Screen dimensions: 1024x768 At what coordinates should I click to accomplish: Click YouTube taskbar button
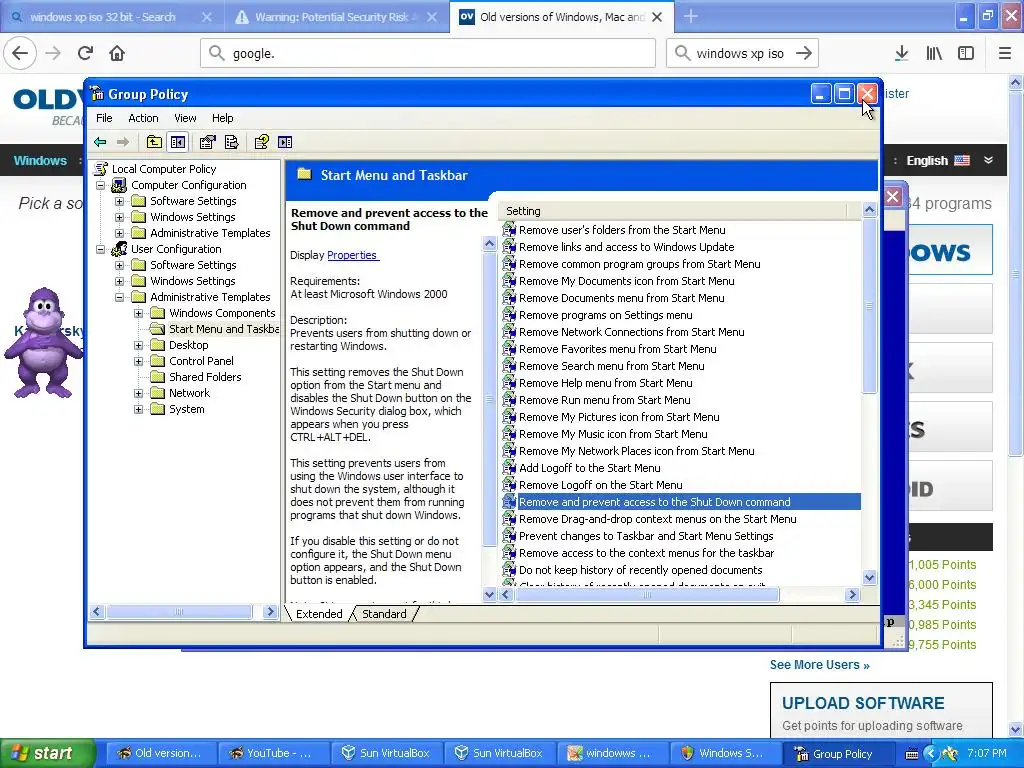pyautogui.click(x=273, y=753)
